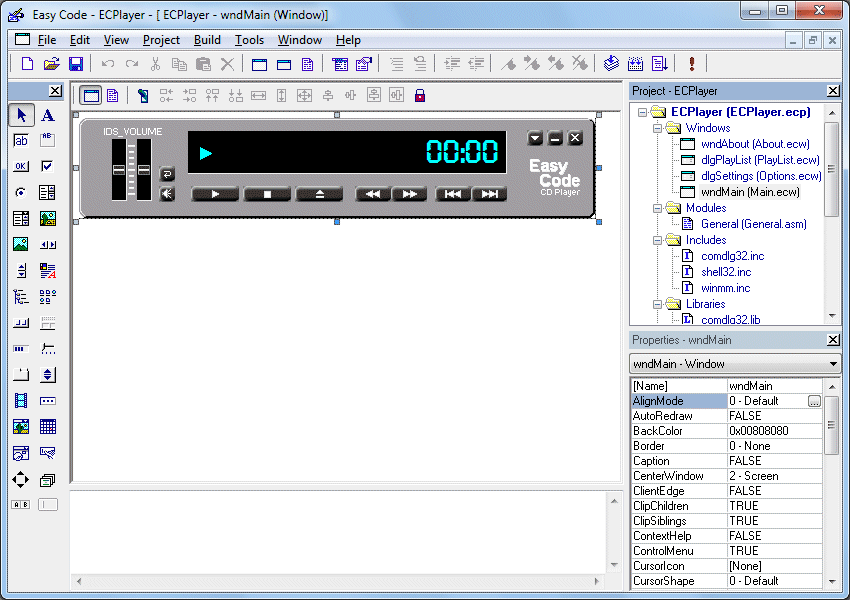Toggle the repeat button on CD player
Viewport: 850px width, 600px height.
click(167, 174)
